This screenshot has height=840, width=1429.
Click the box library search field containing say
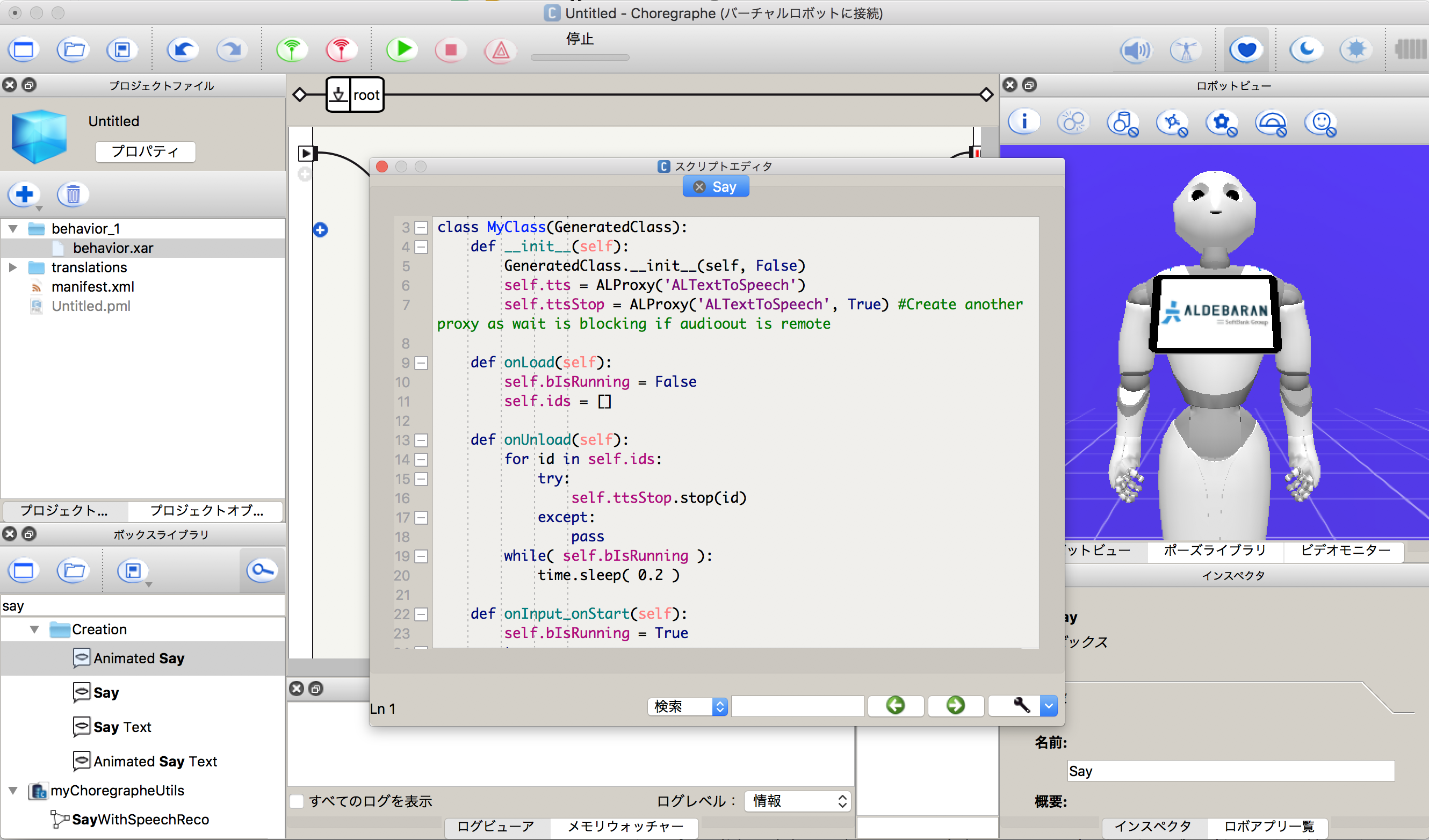click(x=142, y=605)
